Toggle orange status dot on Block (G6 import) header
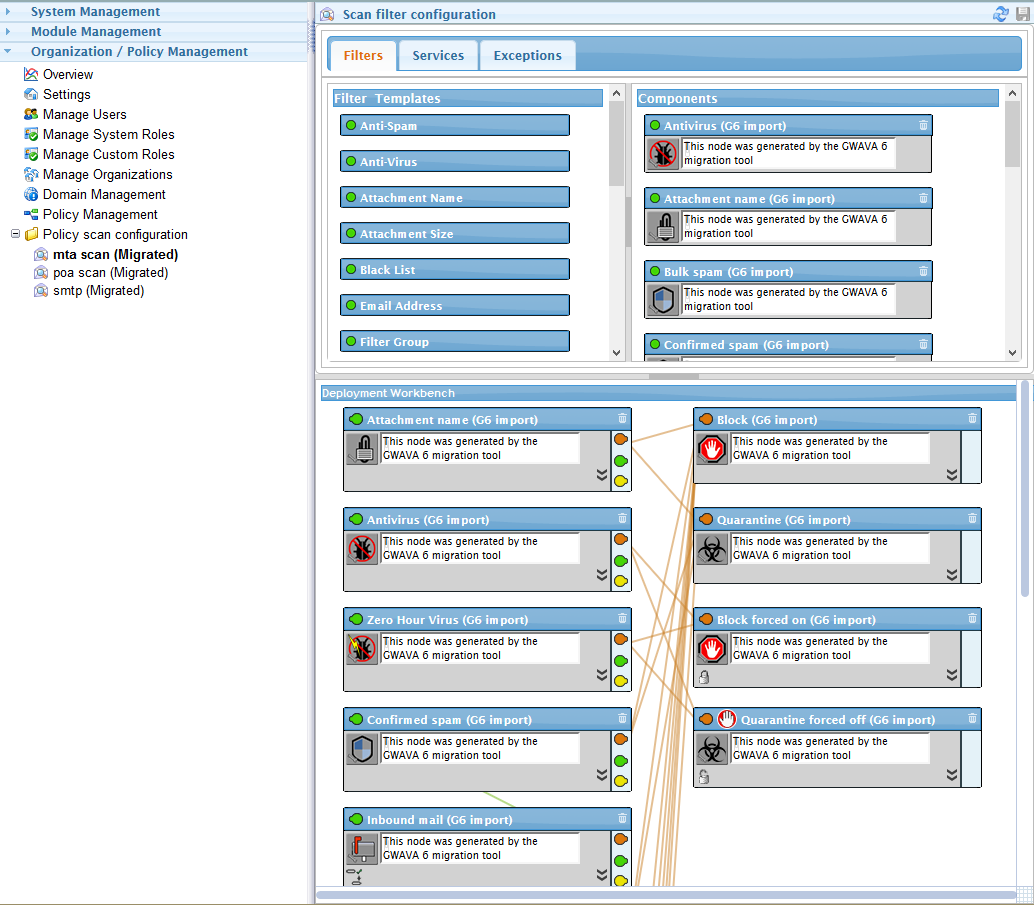This screenshot has width=1034, height=905. 706,420
